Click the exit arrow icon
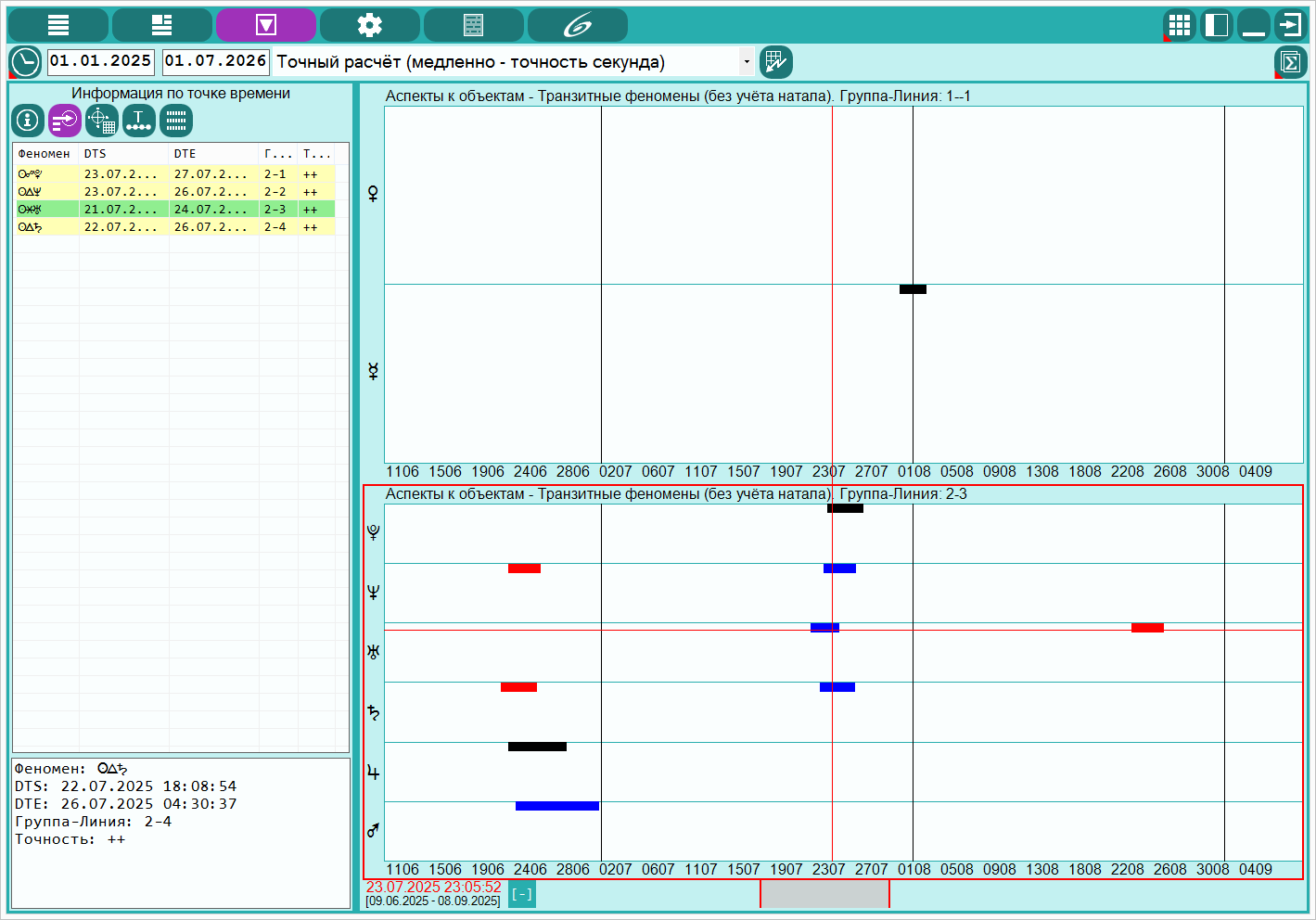The width and height of the screenshot is (1316, 920). (1291, 25)
